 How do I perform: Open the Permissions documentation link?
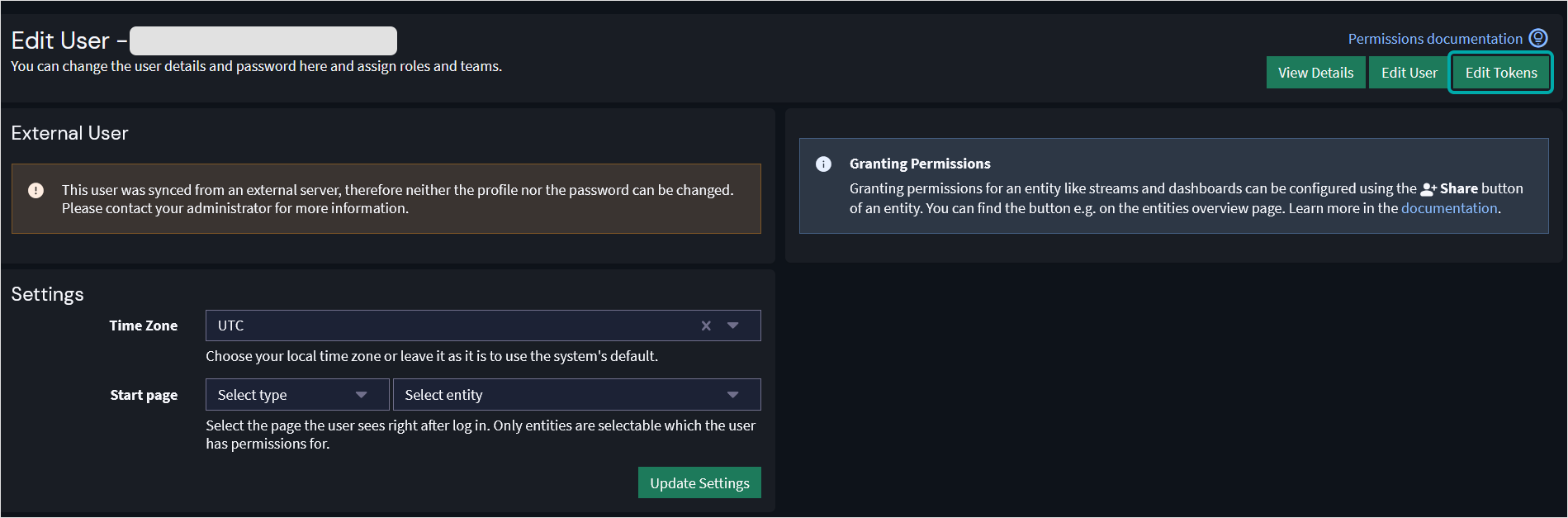point(1435,38)
